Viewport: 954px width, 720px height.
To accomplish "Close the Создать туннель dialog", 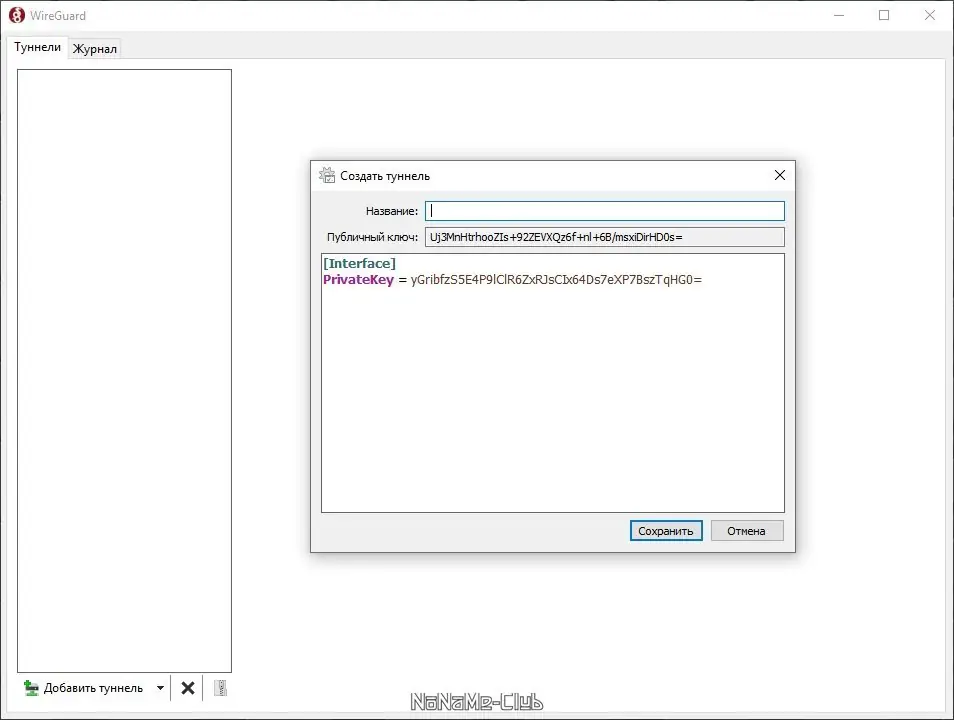I will tap(779, 175).
